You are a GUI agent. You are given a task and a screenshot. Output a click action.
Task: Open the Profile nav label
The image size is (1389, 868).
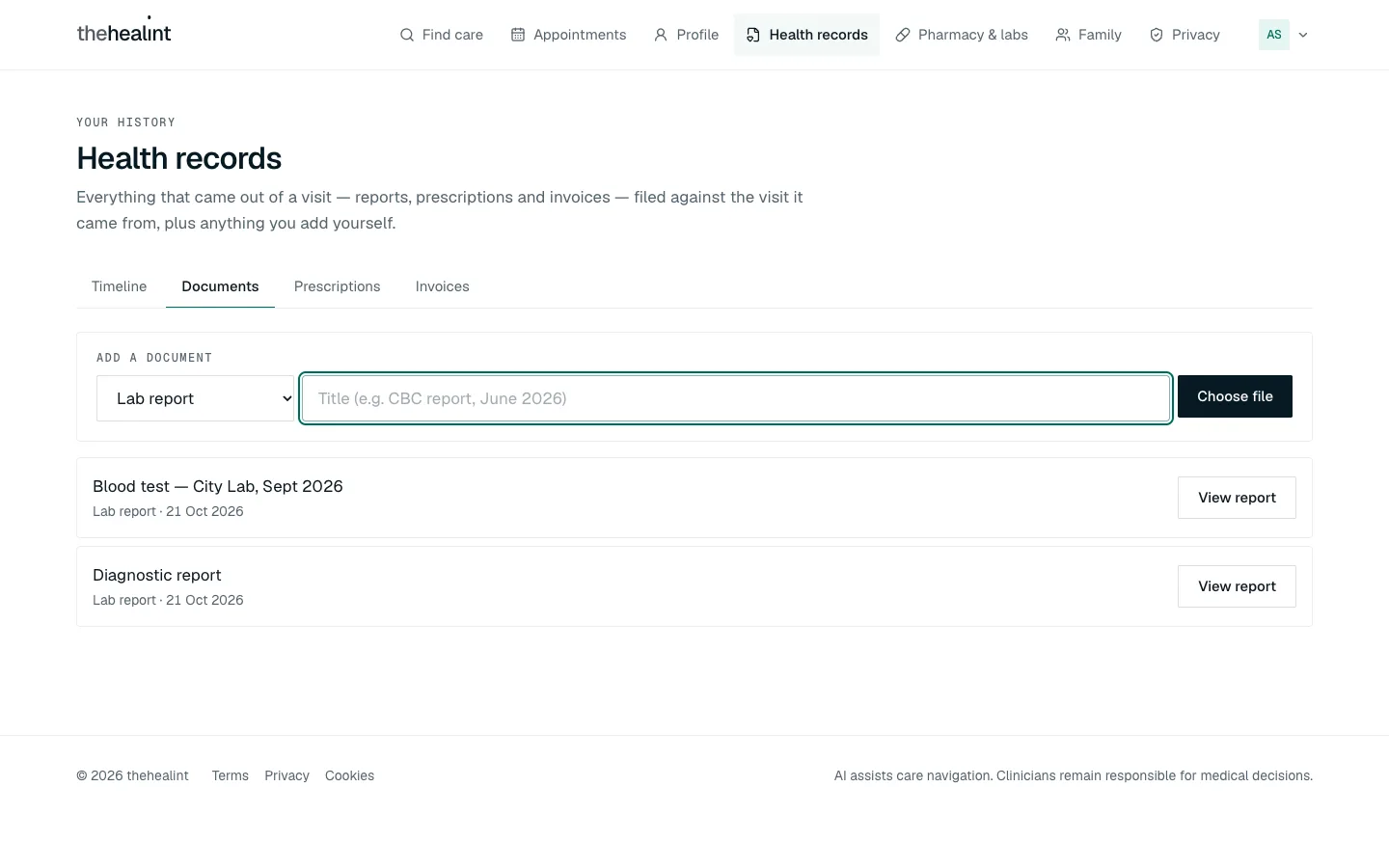(x=697, y=35)
